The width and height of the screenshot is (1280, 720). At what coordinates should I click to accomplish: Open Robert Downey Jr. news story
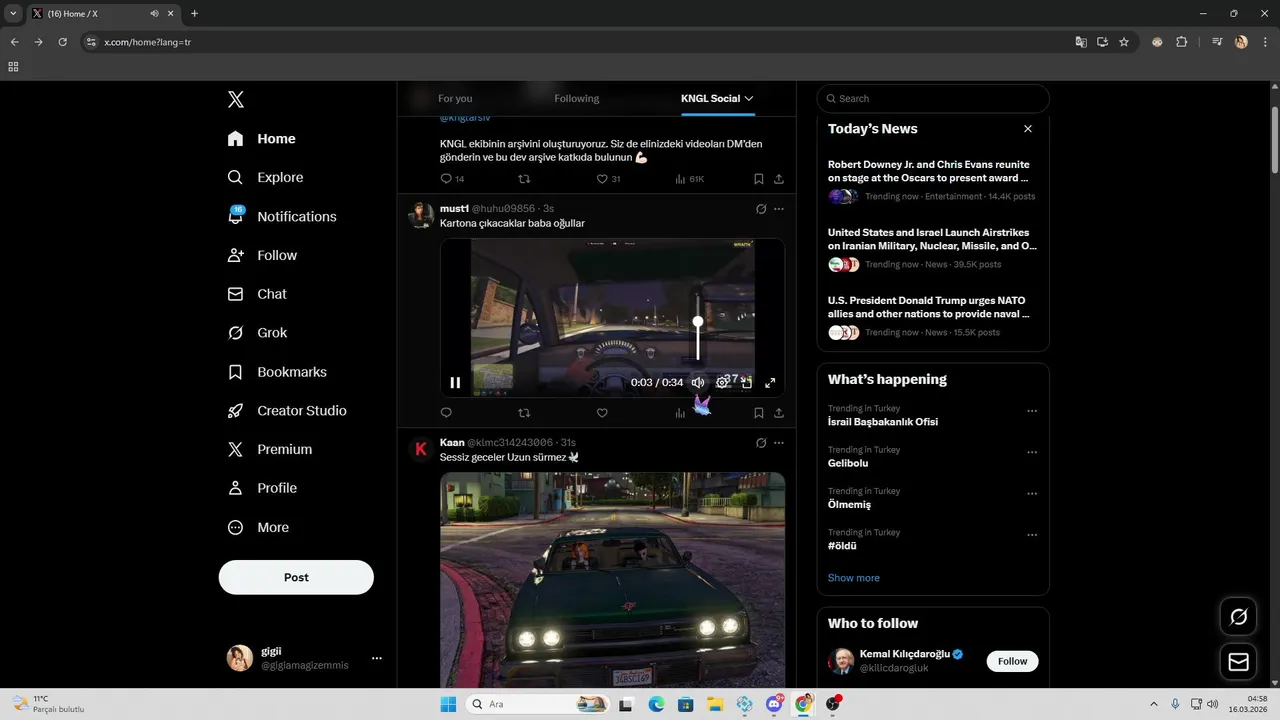(933, 180)
